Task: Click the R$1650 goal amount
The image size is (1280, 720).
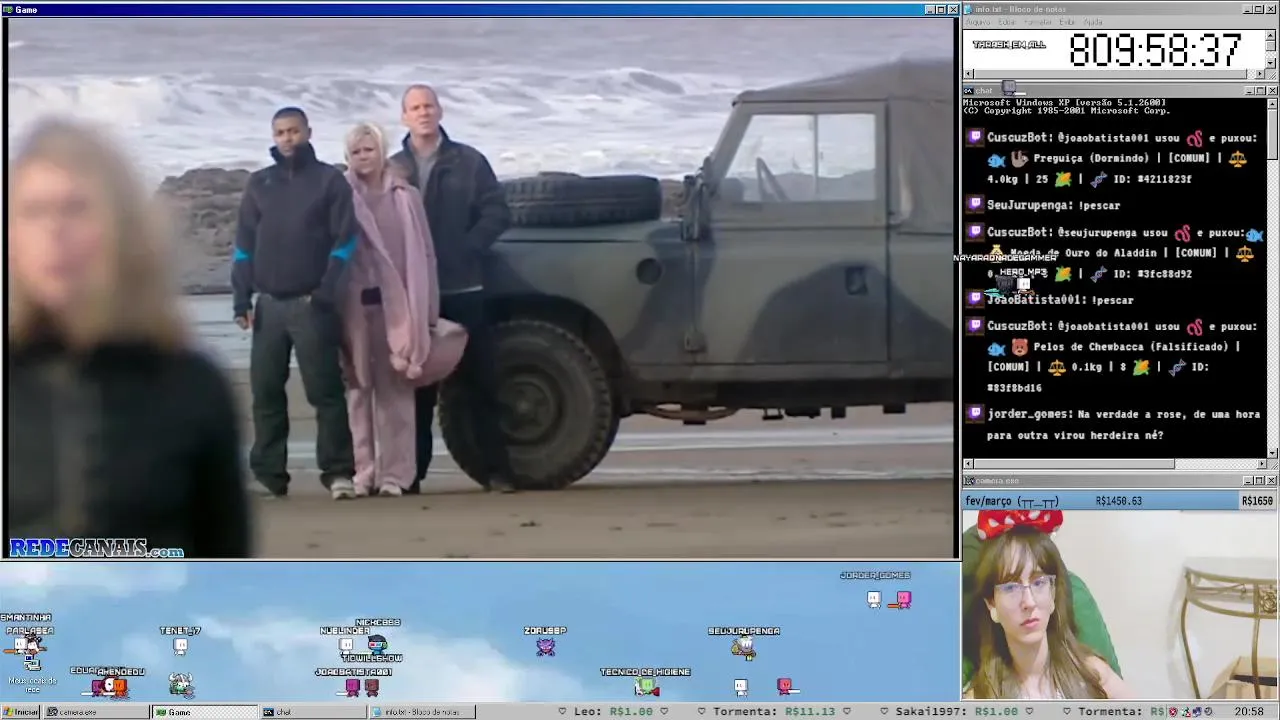Action: [1258, 501]
